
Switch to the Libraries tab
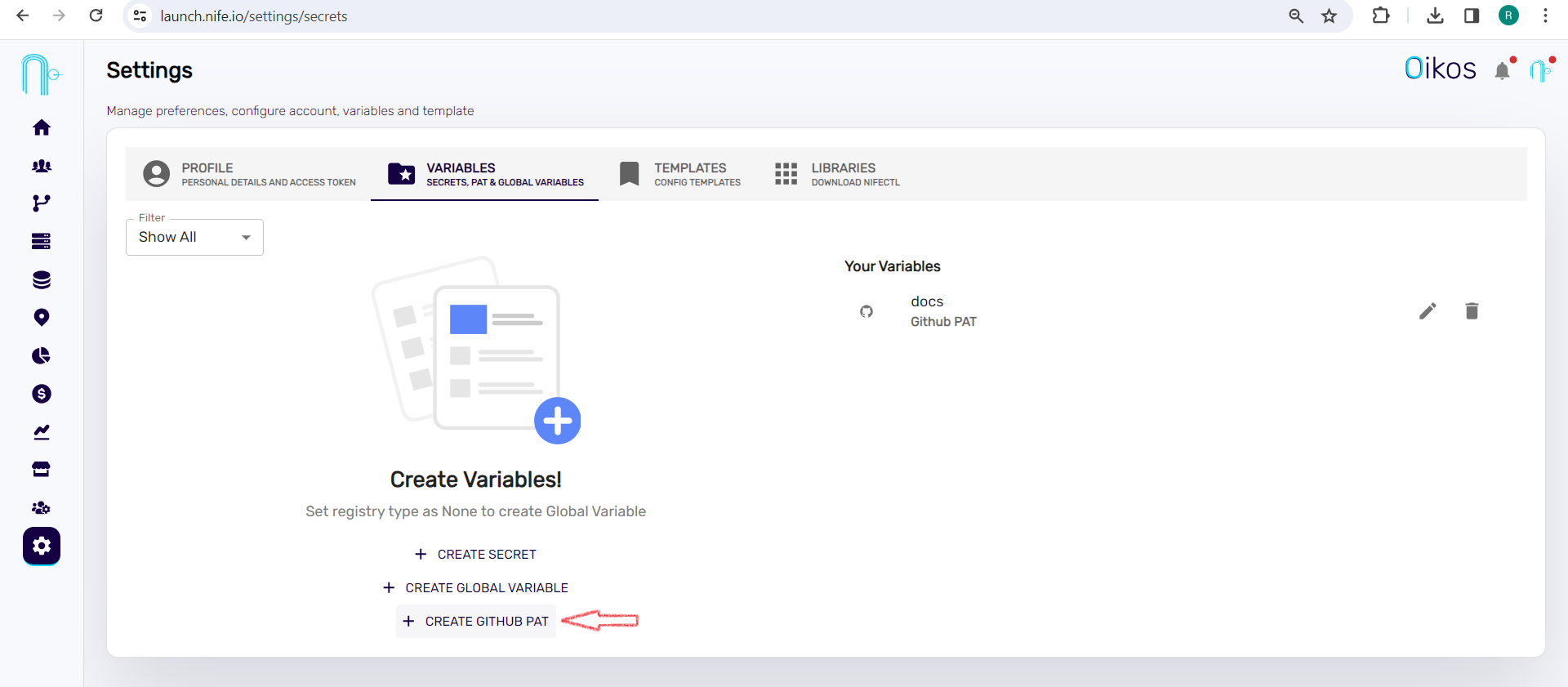tap(837, 174)
